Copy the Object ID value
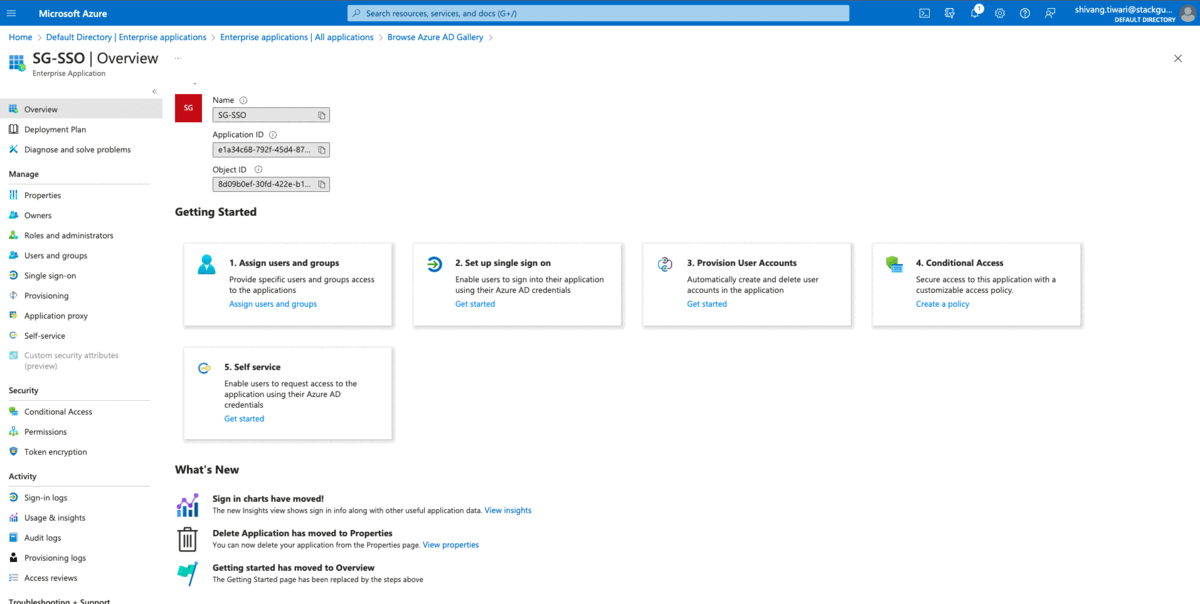Image resolution: width=1200 pixels, height=604 pixels. click(x=322, y=185)
